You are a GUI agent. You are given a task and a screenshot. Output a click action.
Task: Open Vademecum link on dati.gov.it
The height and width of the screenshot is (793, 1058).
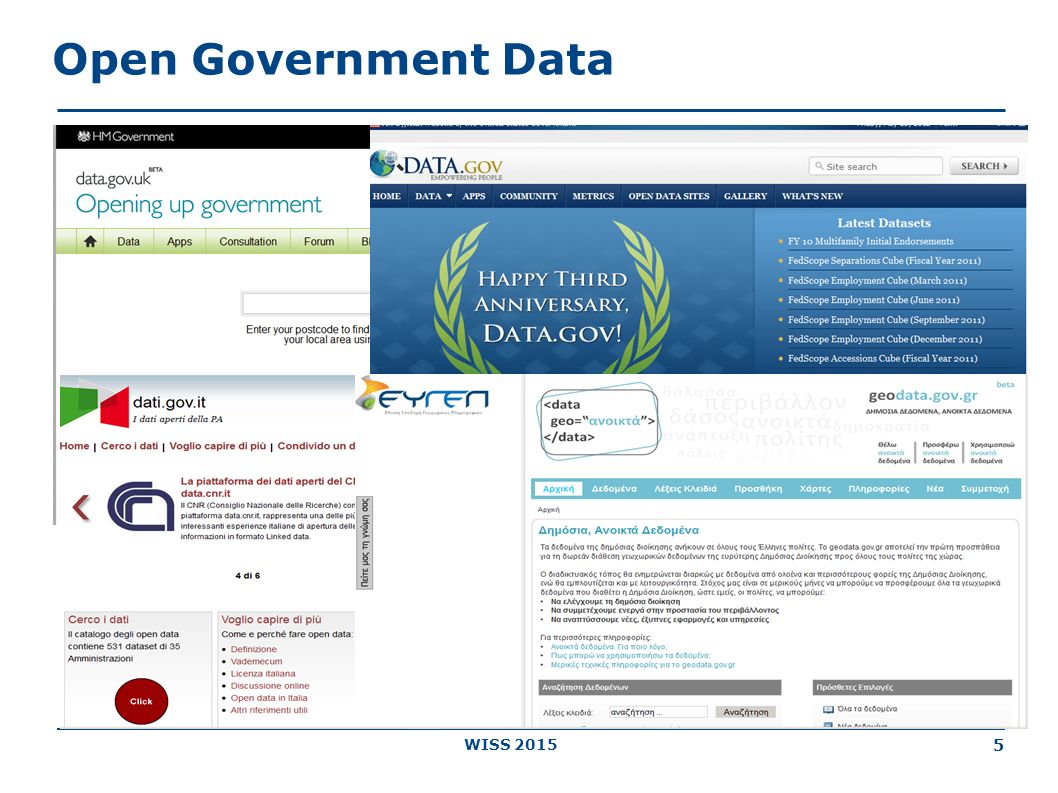click(x=256, y=661)
